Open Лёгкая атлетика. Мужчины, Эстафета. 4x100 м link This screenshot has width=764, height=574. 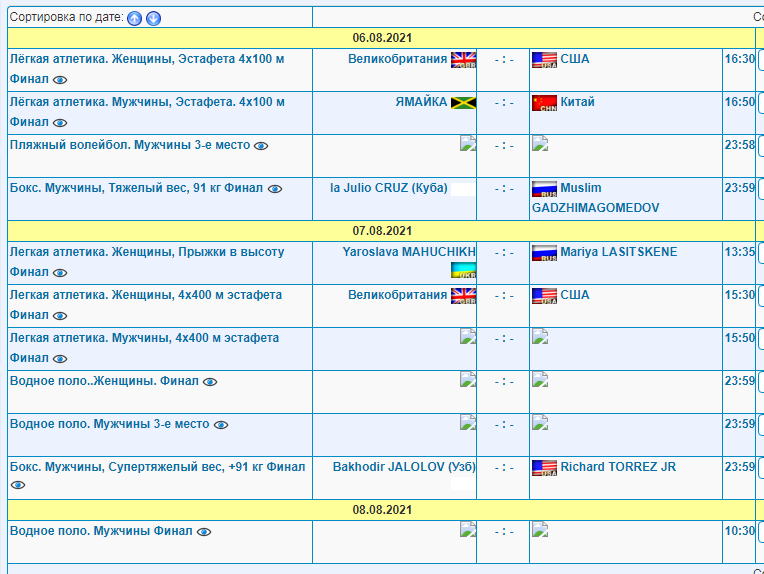coord(147,102)
